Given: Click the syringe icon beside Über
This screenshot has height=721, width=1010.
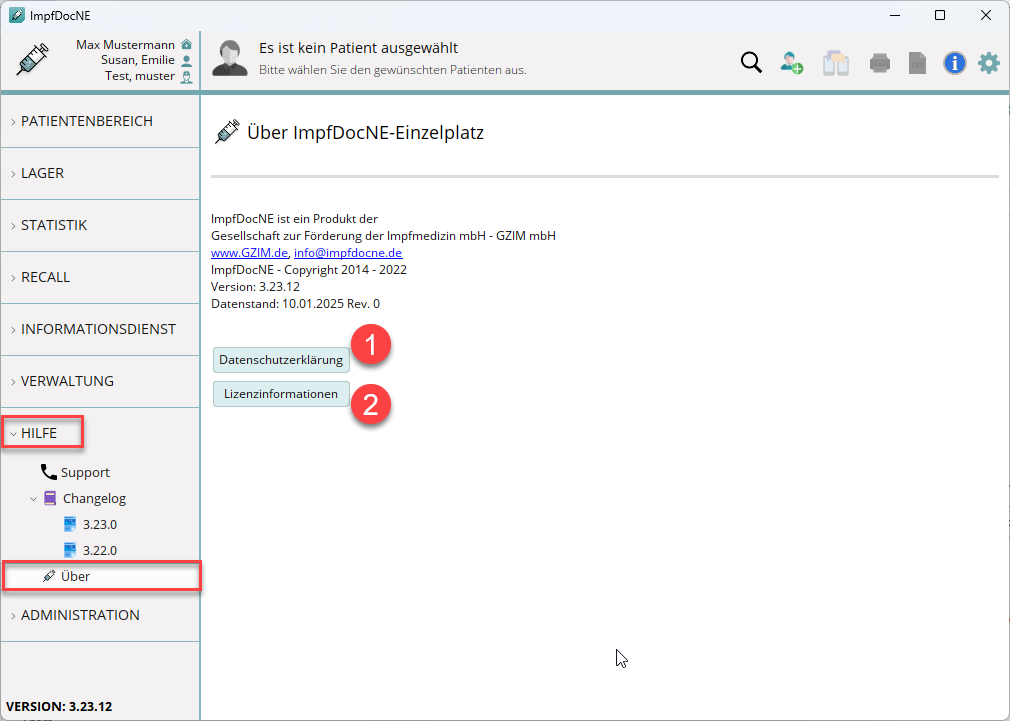Looking at the screenshot, I should [49, 576].
